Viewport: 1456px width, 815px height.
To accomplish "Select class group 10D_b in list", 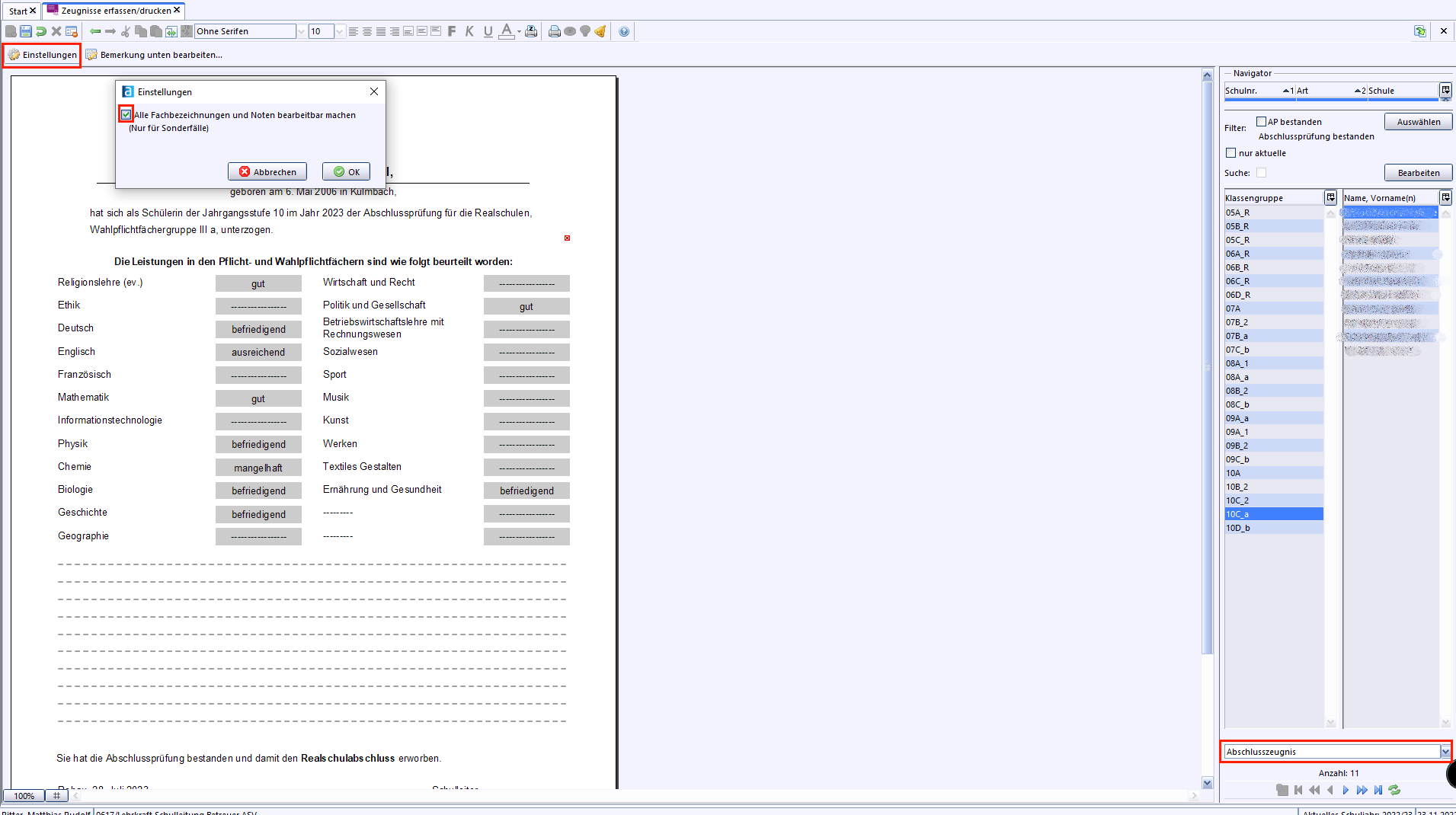I will pyautogui.click(x=1273, y=528).
